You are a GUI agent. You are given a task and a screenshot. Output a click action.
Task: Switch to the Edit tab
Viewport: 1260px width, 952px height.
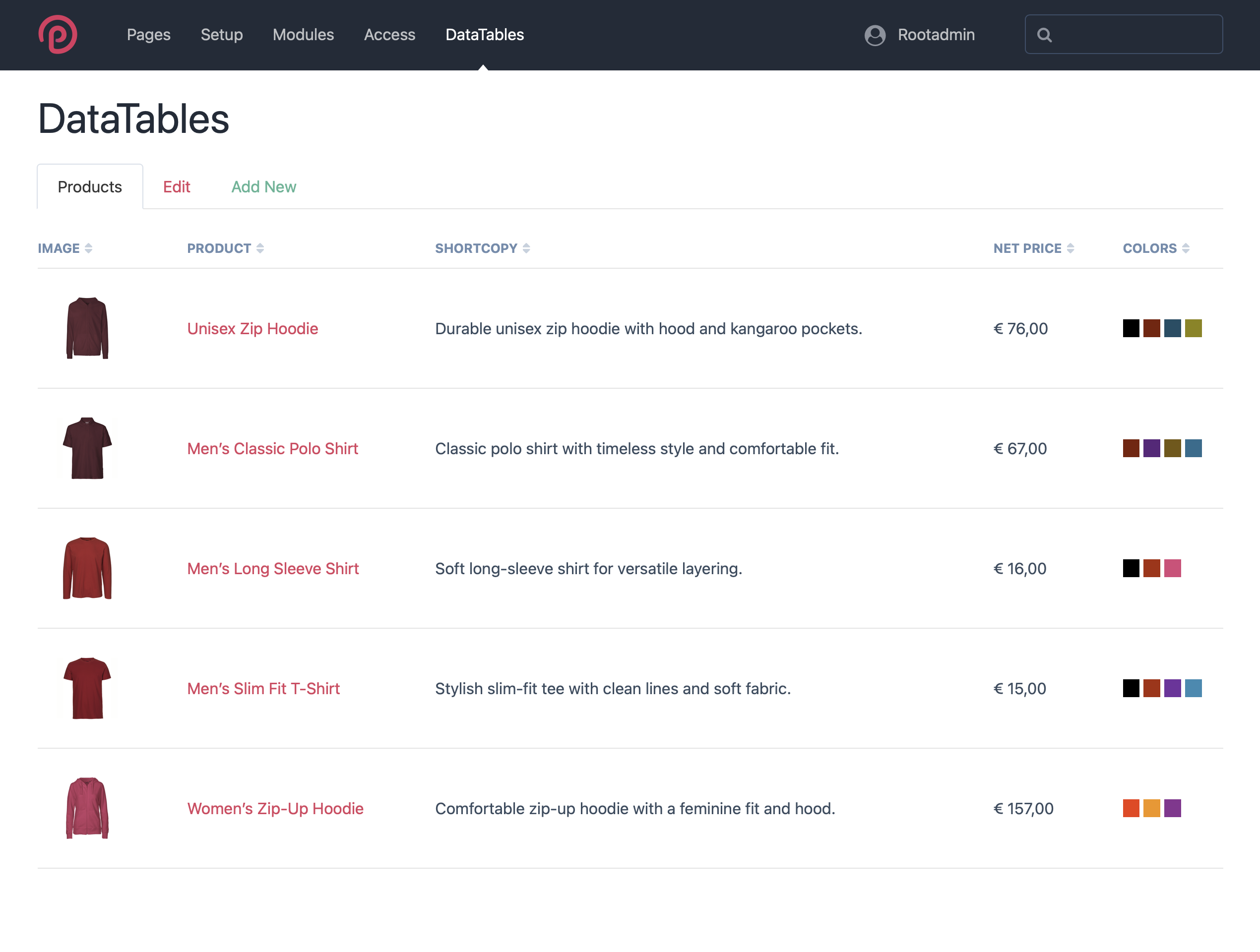click(177, 186)
